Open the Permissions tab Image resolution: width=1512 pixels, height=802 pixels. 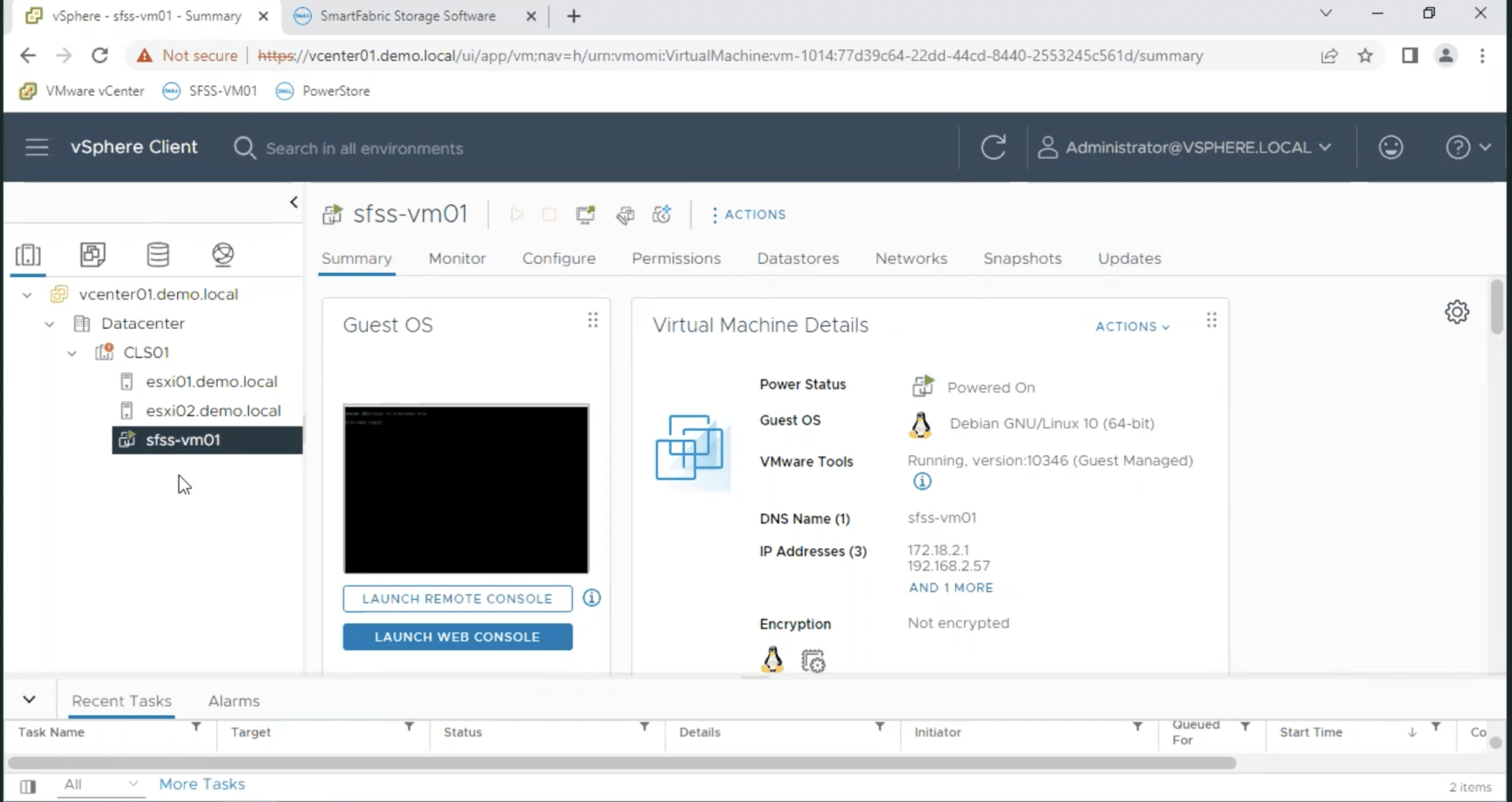click(x=676, y=258)
